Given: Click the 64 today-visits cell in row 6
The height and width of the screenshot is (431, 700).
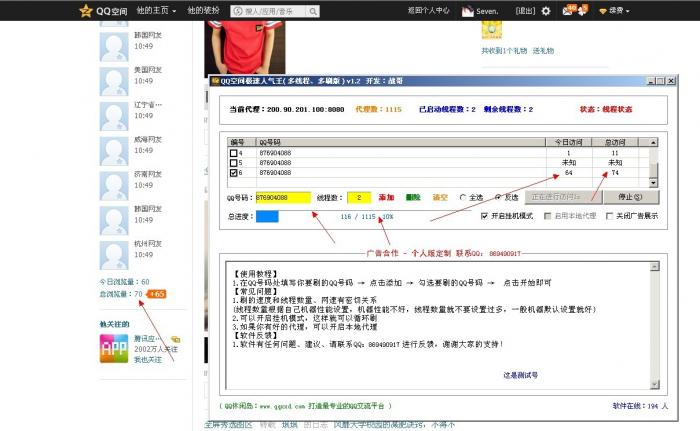Looking at the screenshot, I should pos(569,173).
